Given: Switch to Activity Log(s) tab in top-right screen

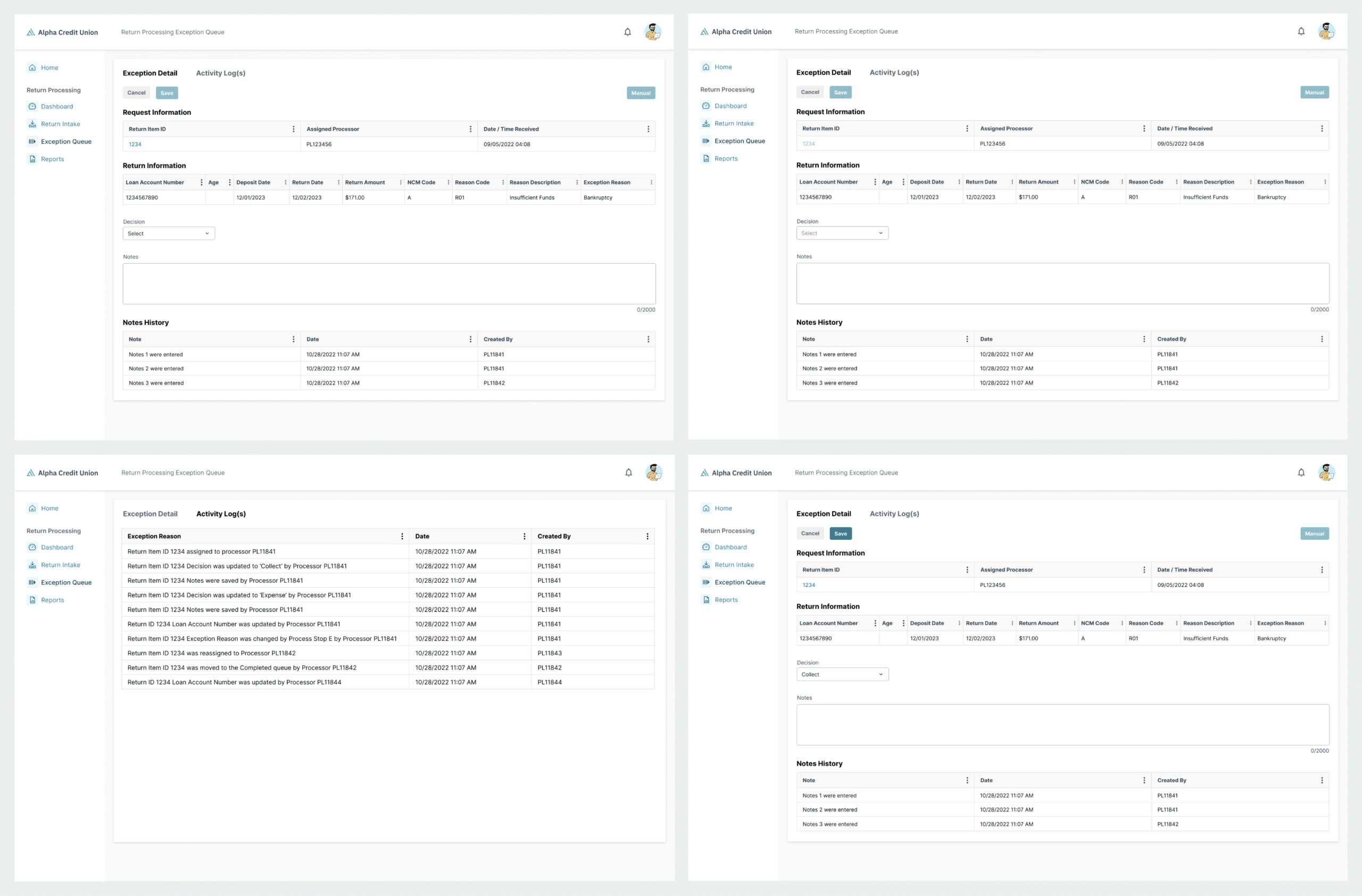Looking at the screenshot, I should [x=894, y=73].
